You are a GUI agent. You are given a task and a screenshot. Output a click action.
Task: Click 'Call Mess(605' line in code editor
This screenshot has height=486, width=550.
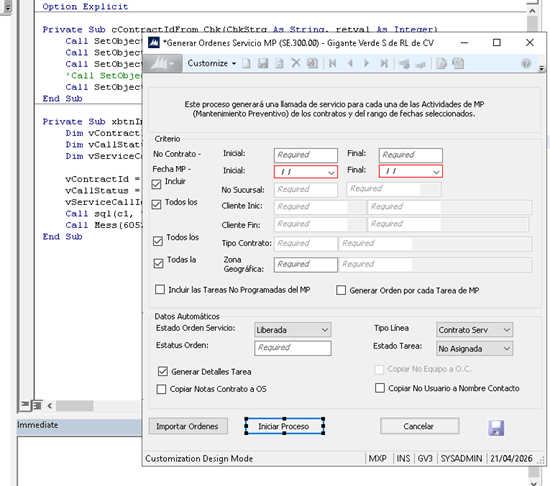pos(104,225)
